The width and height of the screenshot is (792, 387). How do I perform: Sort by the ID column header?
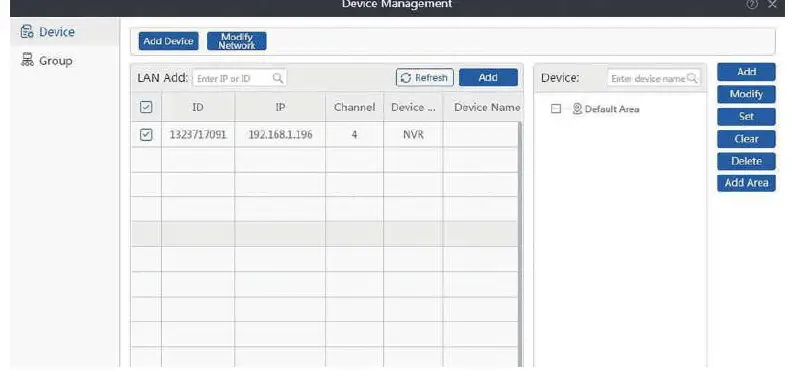(198, 107)
